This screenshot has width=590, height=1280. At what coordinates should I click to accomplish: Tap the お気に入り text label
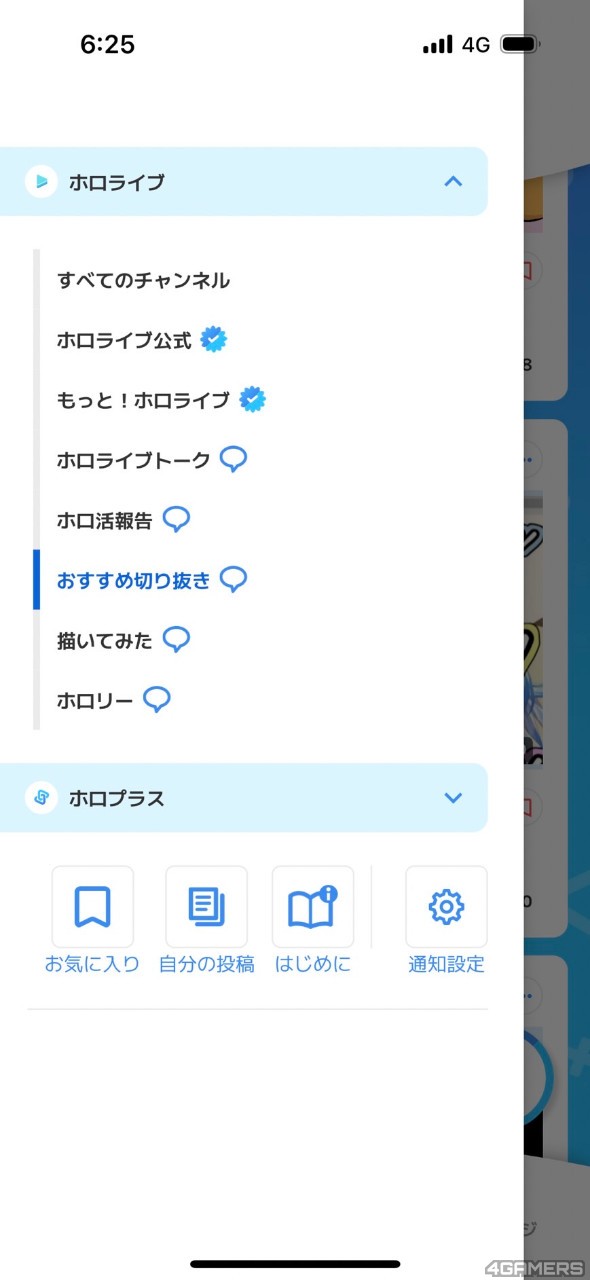[92, 965]
